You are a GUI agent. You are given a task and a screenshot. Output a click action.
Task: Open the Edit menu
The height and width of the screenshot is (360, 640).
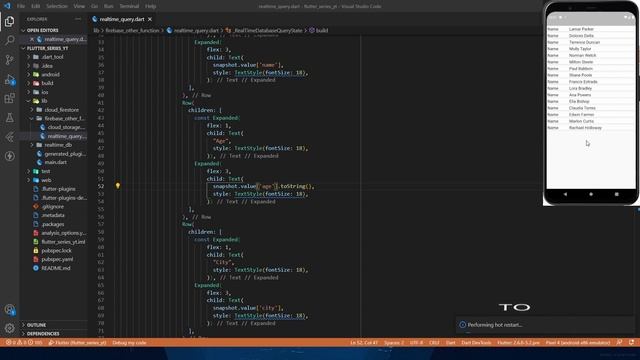pos(36,6)
